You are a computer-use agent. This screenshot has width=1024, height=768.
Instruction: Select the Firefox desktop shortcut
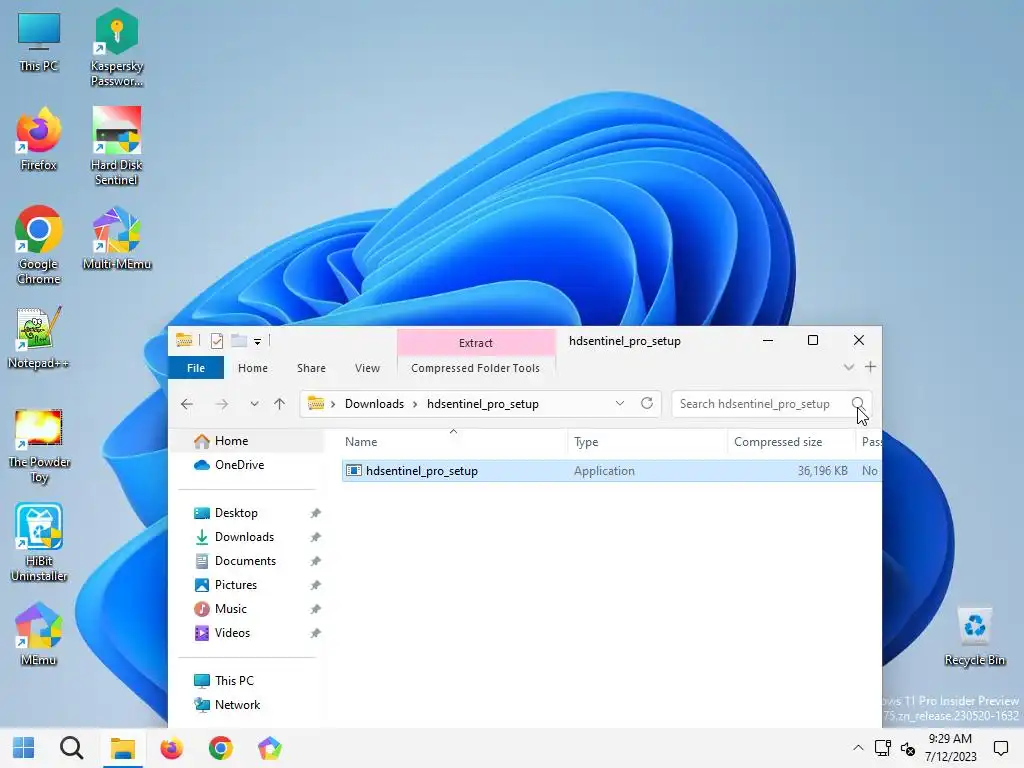click(x=39, y=139)
